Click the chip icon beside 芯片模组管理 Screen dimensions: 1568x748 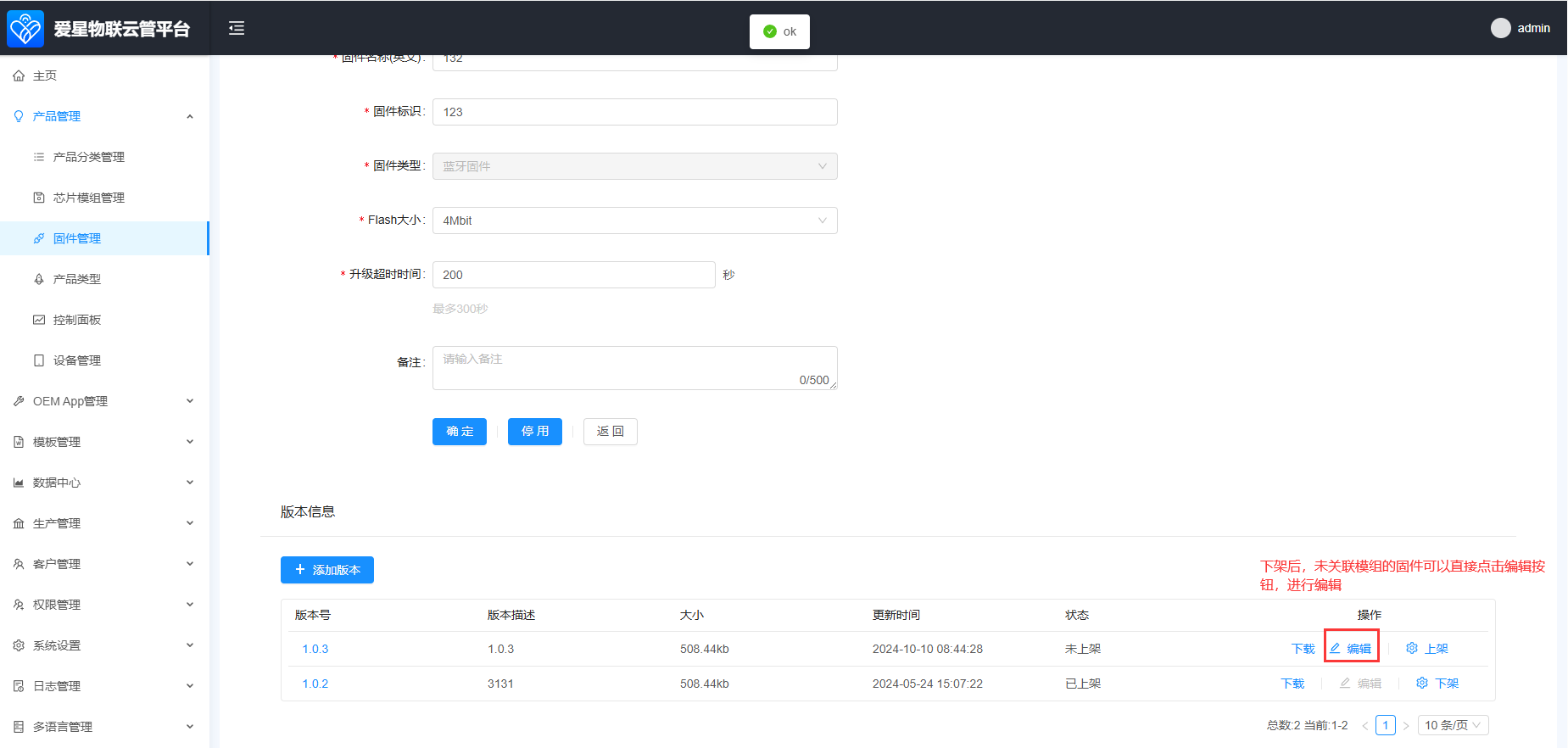39,198
